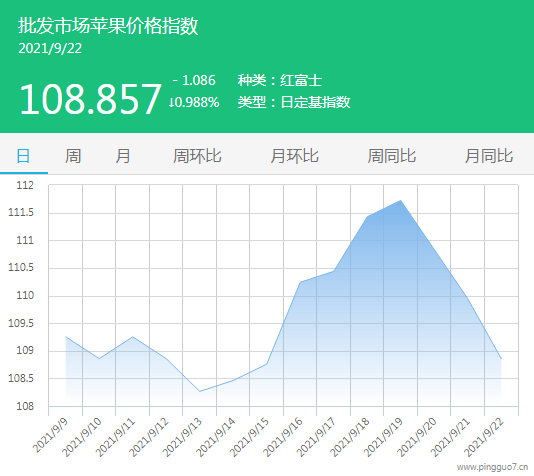Screen dimensions: 534x476
Task: Switch to the 月 monthly tab
Action: coord(123,156)
